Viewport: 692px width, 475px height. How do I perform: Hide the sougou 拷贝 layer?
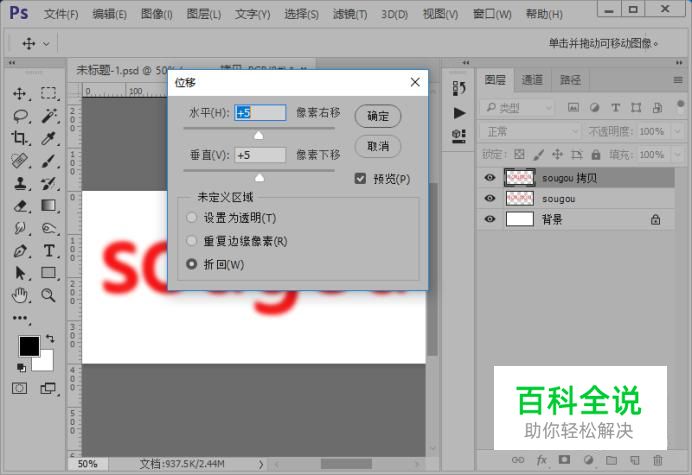tap(489, 177)
